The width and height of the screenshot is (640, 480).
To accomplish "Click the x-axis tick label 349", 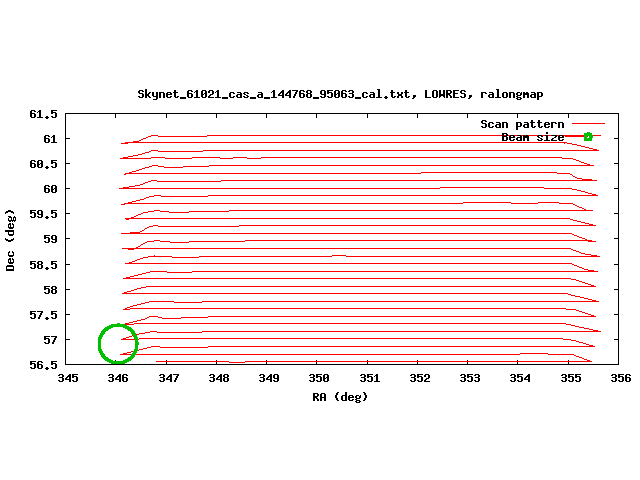I will click(x=269, y=378).
